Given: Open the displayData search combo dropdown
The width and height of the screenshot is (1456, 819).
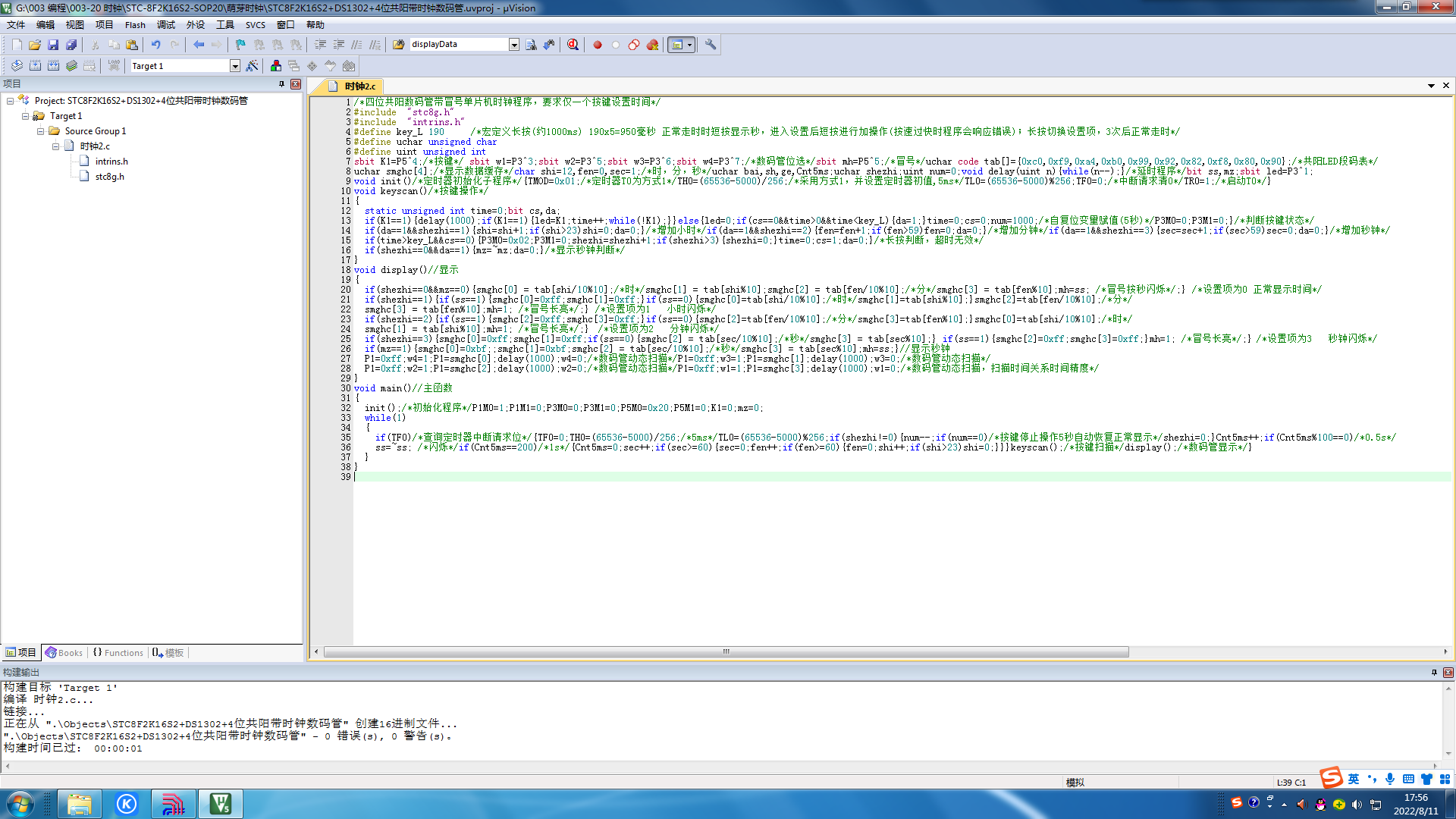Looking at the screenshot, I should click(x=514, y=45).
